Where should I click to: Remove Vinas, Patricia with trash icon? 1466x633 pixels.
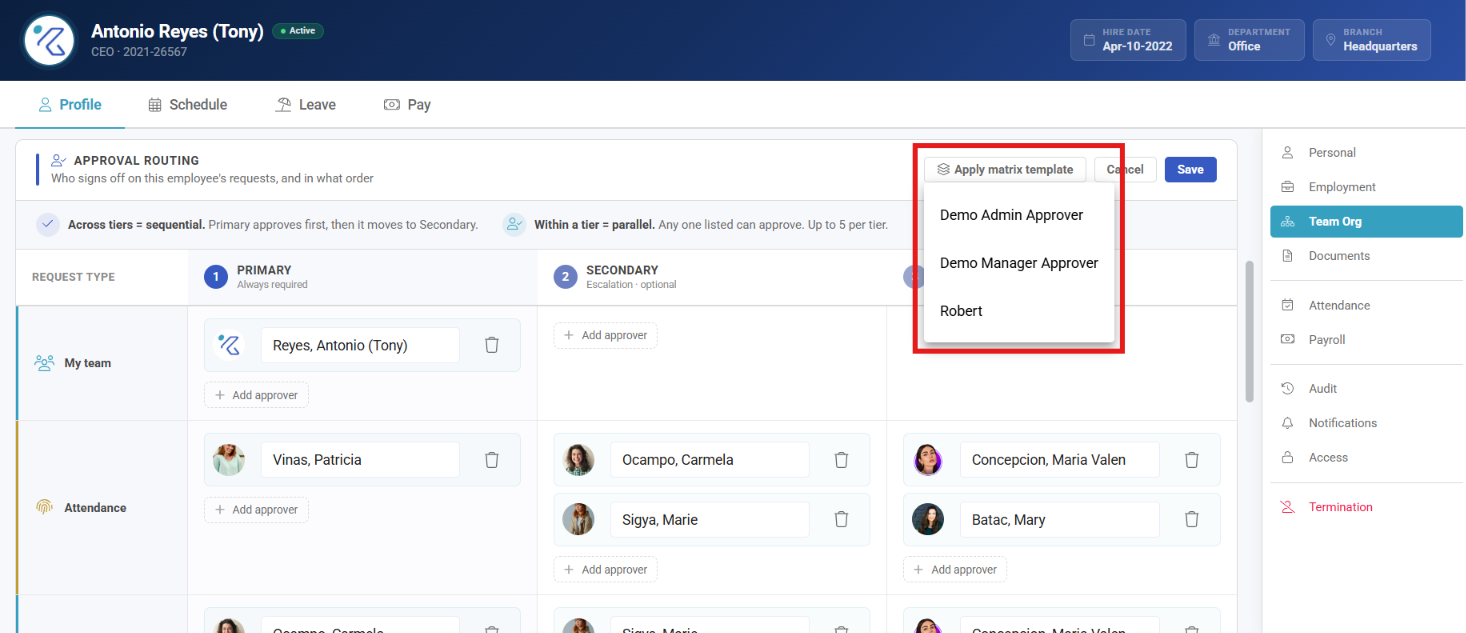coord(492,460)
